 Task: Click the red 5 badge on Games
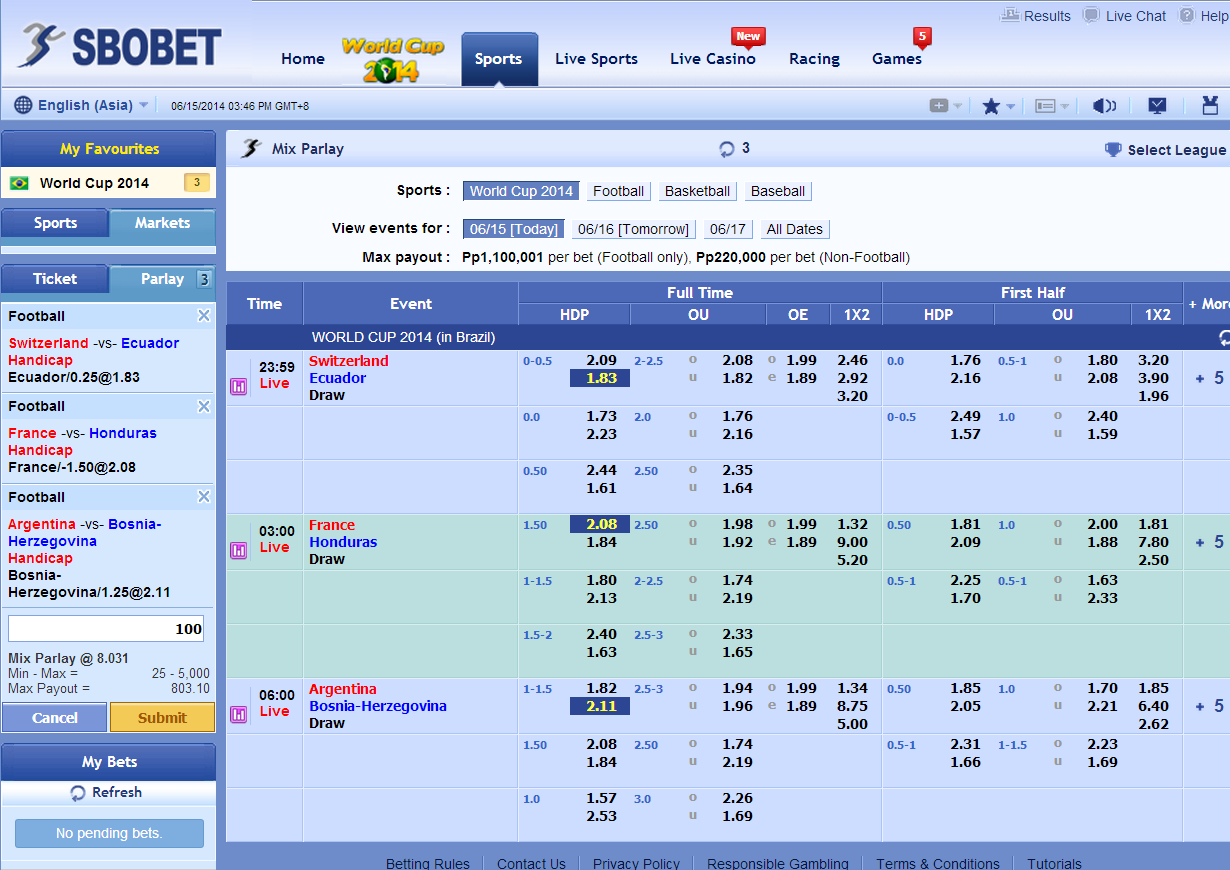(922, 37)
